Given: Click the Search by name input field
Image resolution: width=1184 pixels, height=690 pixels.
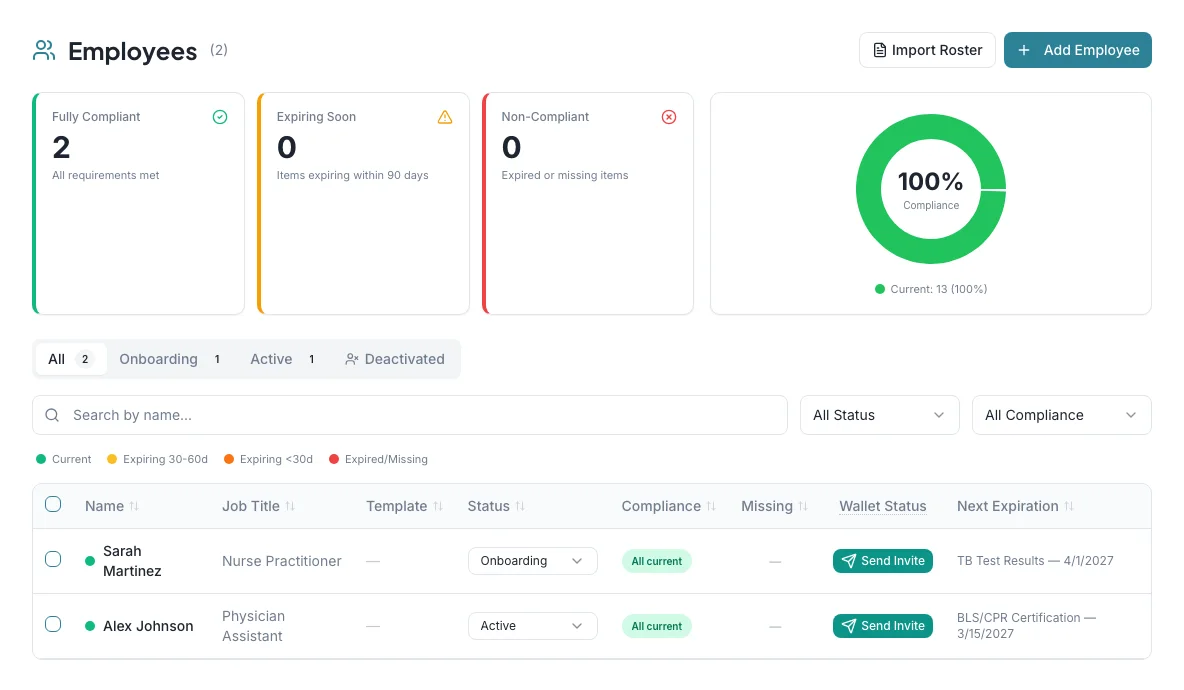Looking at the screenshot, I should click(x=410, y=415).
